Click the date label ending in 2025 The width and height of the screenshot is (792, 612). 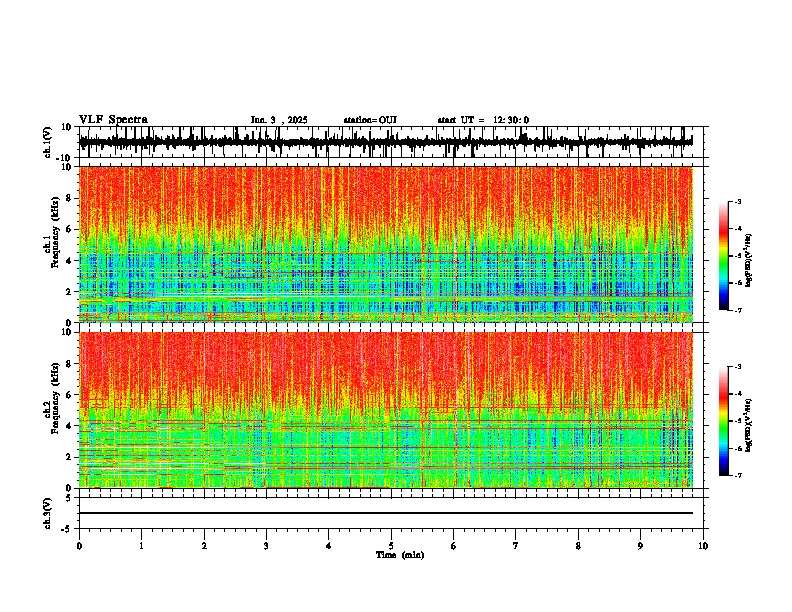click(x=279, y=120)
